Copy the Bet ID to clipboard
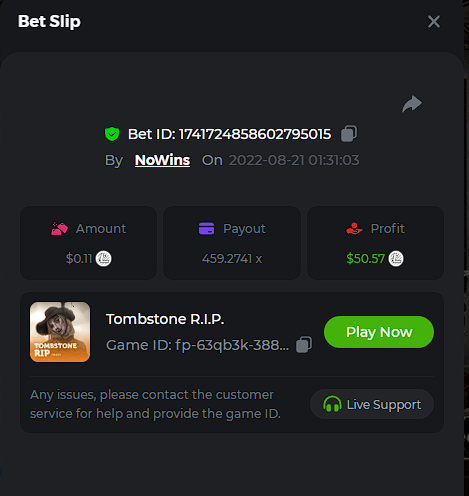469x496 pixels. point(349,134)
